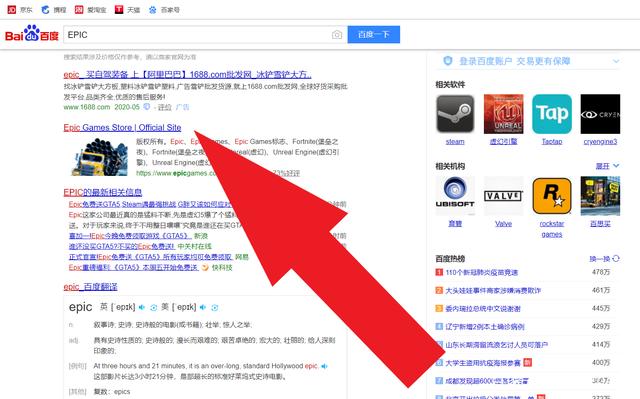Click the Epic Games result truck thumbnail
The height and width of the screenshot is (399, 640).
click(99, 157)
